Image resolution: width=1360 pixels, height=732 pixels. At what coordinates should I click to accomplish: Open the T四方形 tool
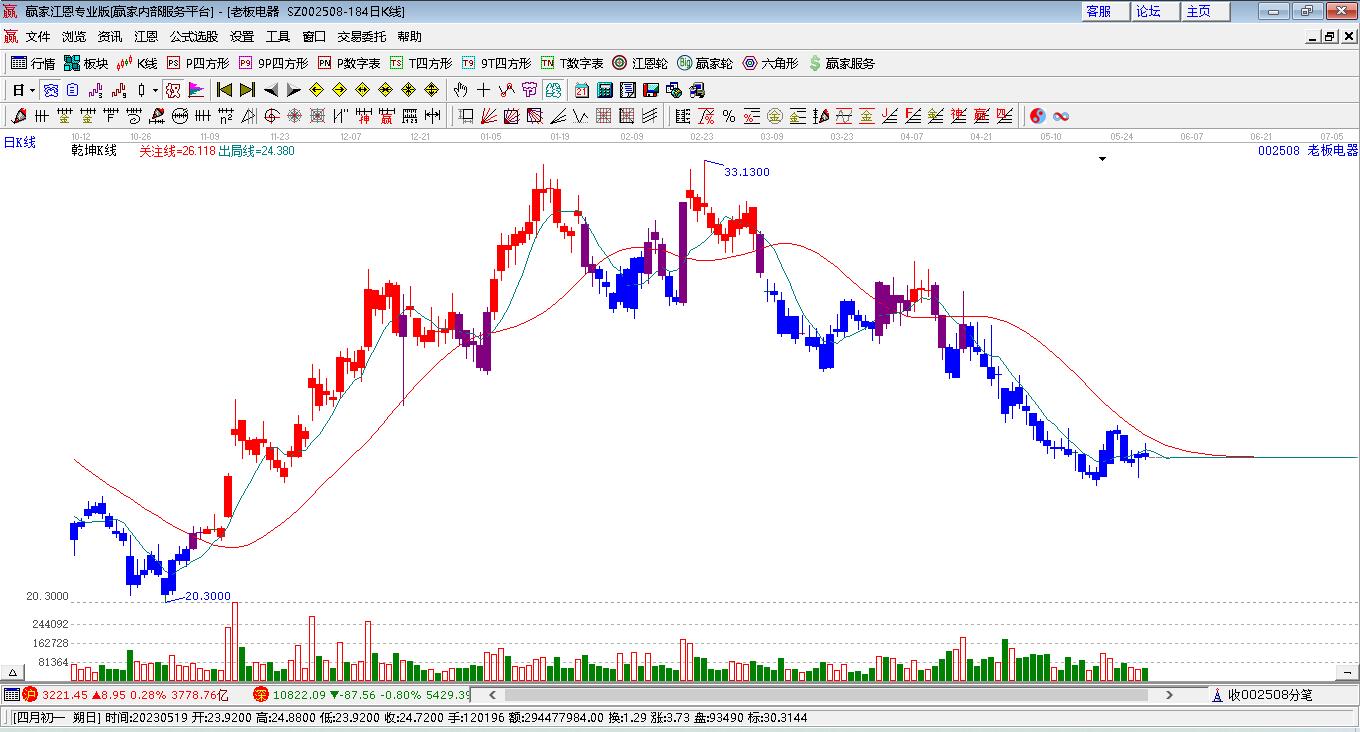click(x=421, y=63)
